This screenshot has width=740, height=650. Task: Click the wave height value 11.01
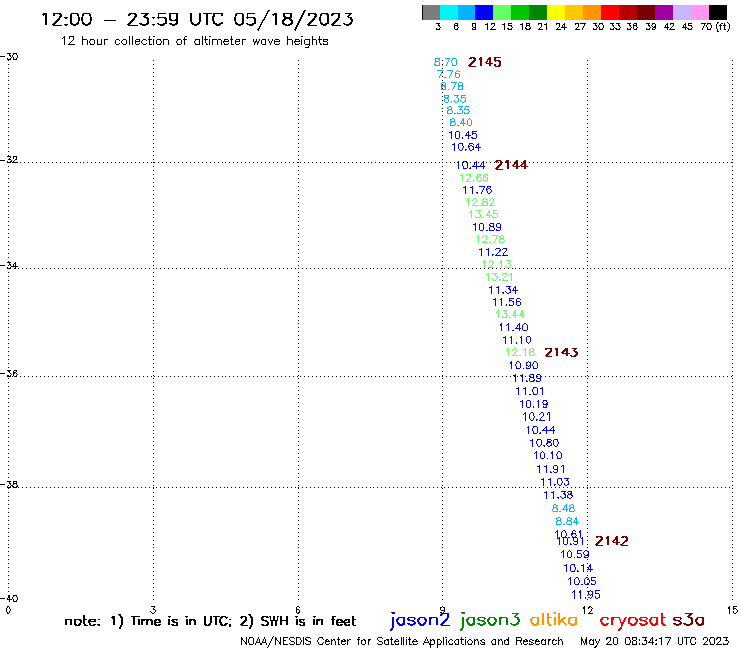530,391
